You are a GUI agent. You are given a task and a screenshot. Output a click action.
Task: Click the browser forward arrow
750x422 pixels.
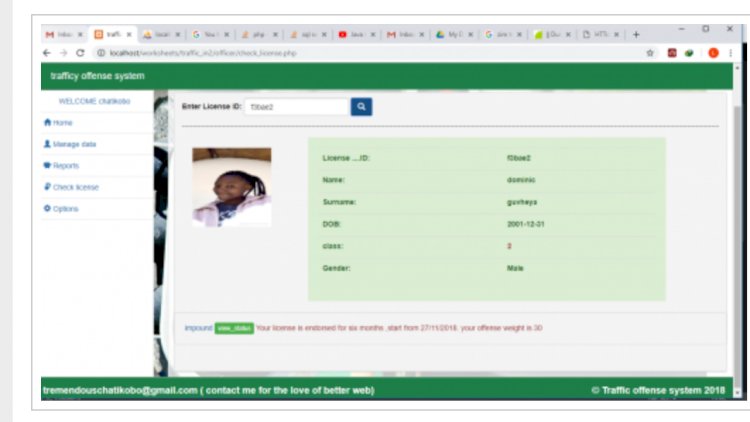point(64,53)
